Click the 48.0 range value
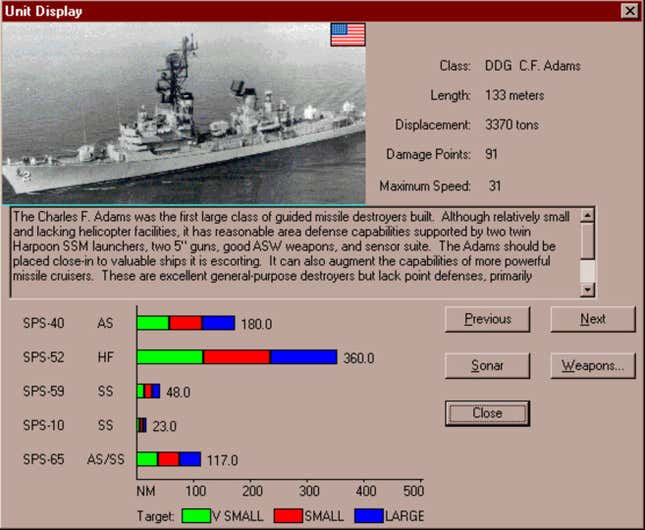 [x=178, y=392]
